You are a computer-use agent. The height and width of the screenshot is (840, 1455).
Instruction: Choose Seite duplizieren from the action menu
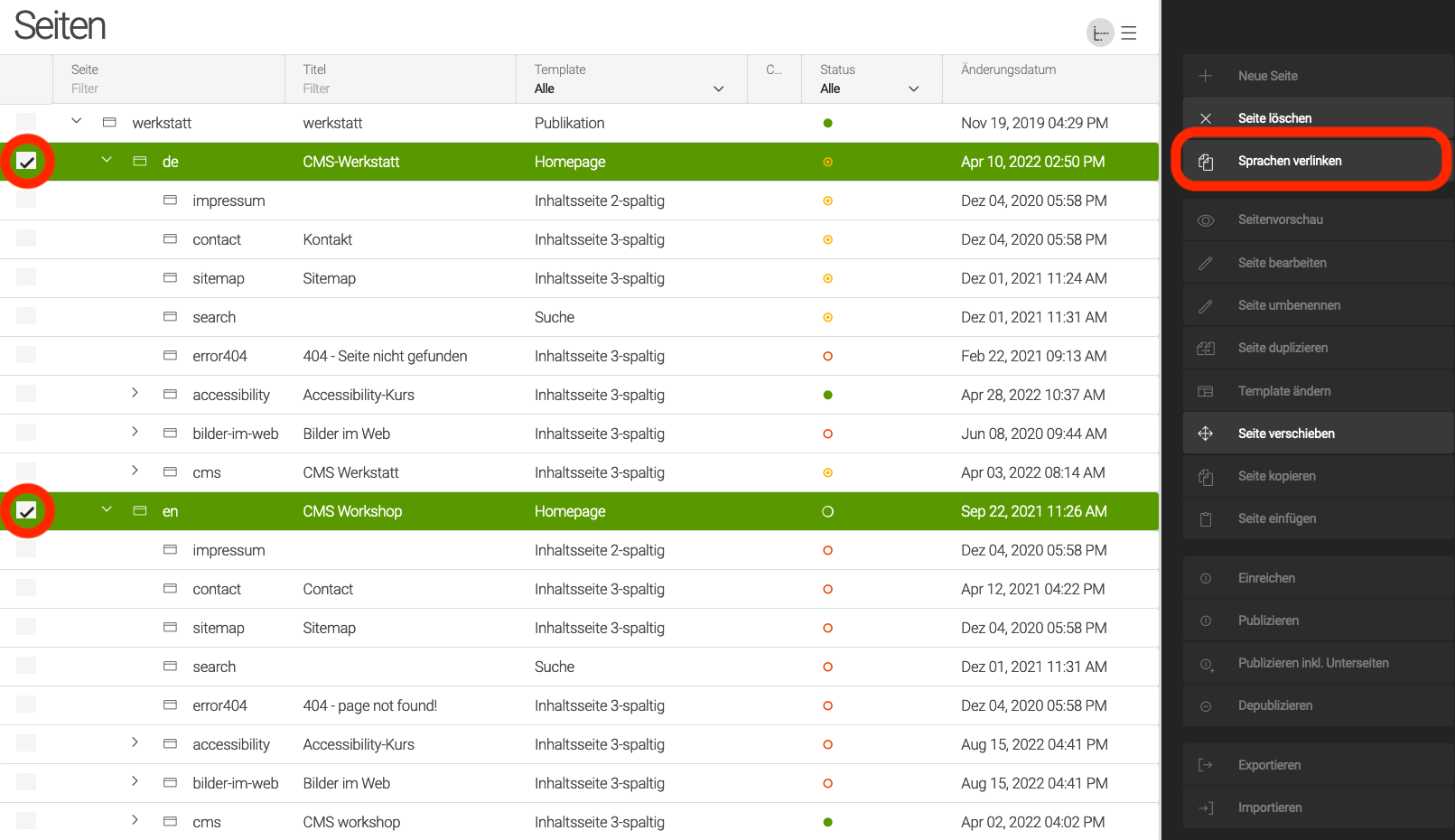coord(1282,348)
